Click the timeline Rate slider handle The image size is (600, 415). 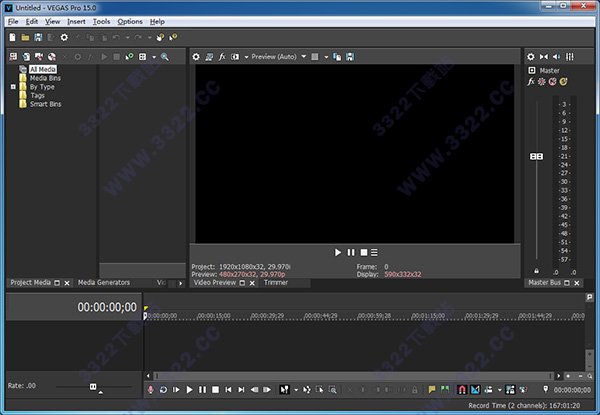click(x=93, y=386)
